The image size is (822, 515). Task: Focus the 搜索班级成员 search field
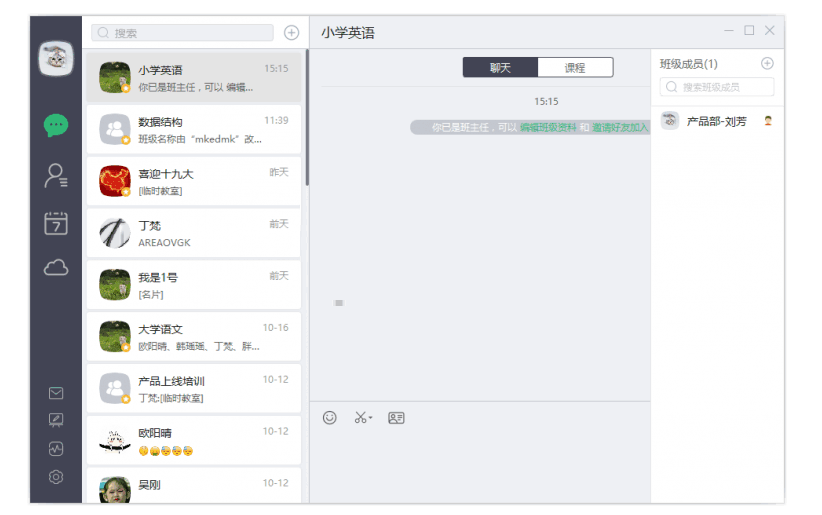[717, 87]
